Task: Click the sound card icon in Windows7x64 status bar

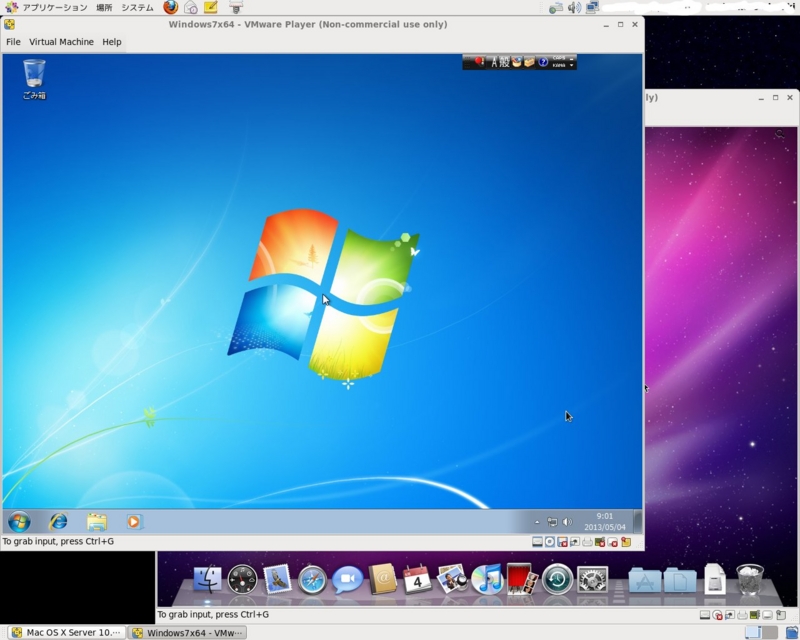Action: tap(600, 542)
